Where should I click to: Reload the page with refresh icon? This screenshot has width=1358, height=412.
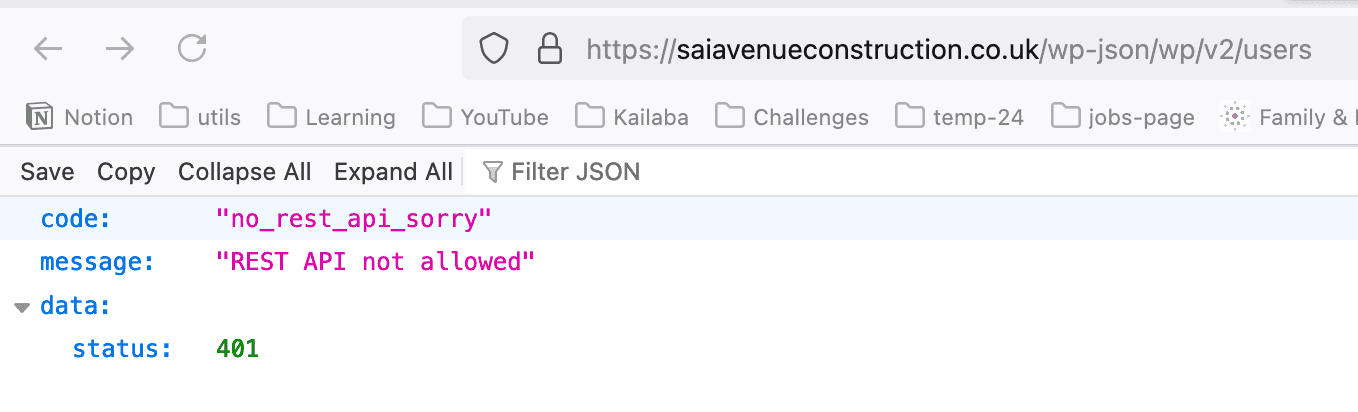click(192, 48)
